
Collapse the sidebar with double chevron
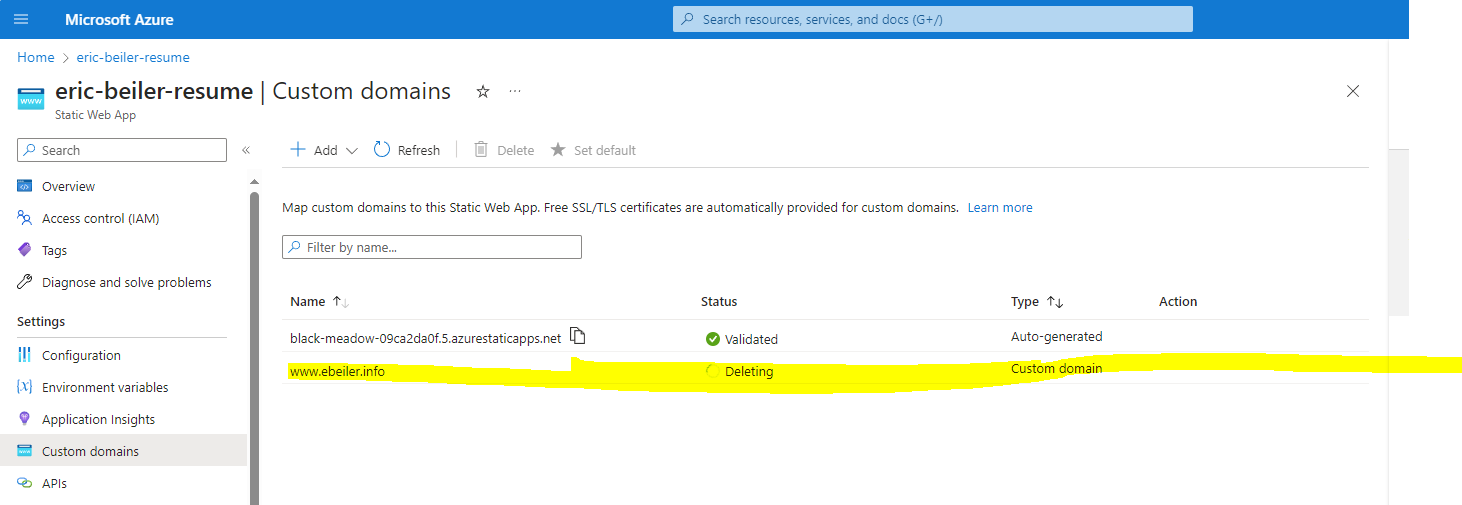pos(246,150)
